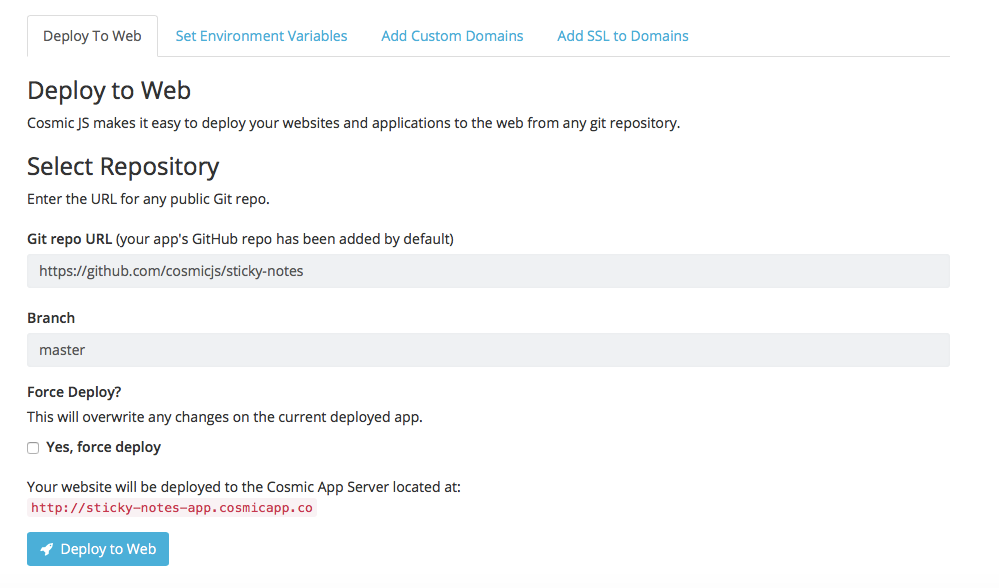999x588 pixels.
Task: Click into the Branch field containing master
Action: [x=488, y=350]
